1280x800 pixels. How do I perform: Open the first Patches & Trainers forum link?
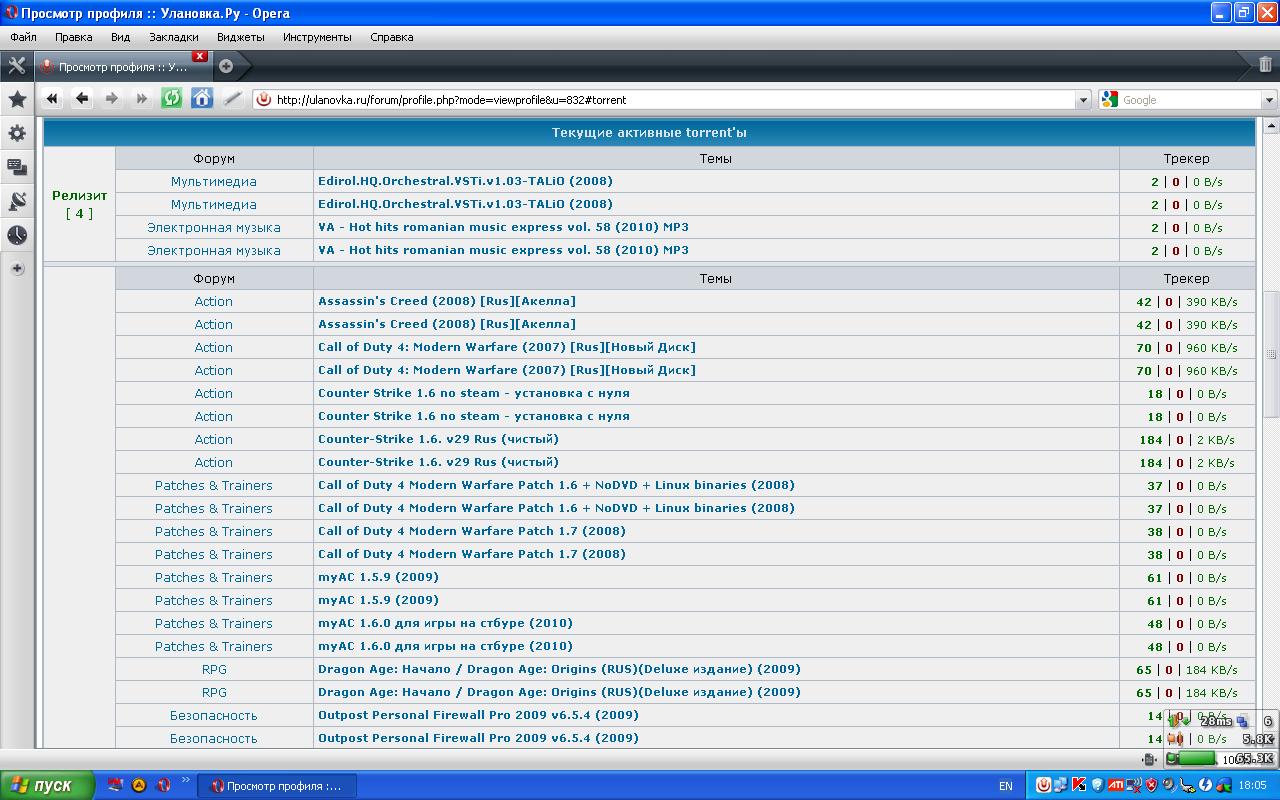click(x=213, y=485)
